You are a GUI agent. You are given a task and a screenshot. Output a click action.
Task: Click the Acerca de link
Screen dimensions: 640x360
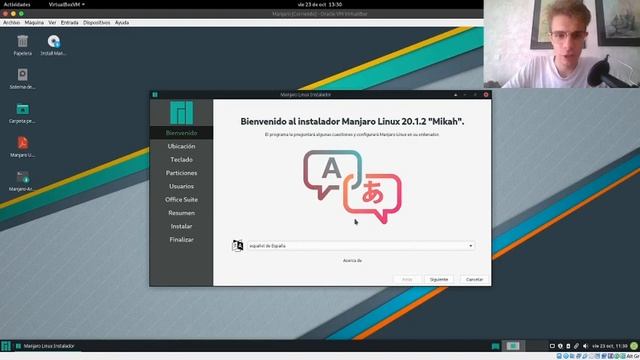(353, 260)
